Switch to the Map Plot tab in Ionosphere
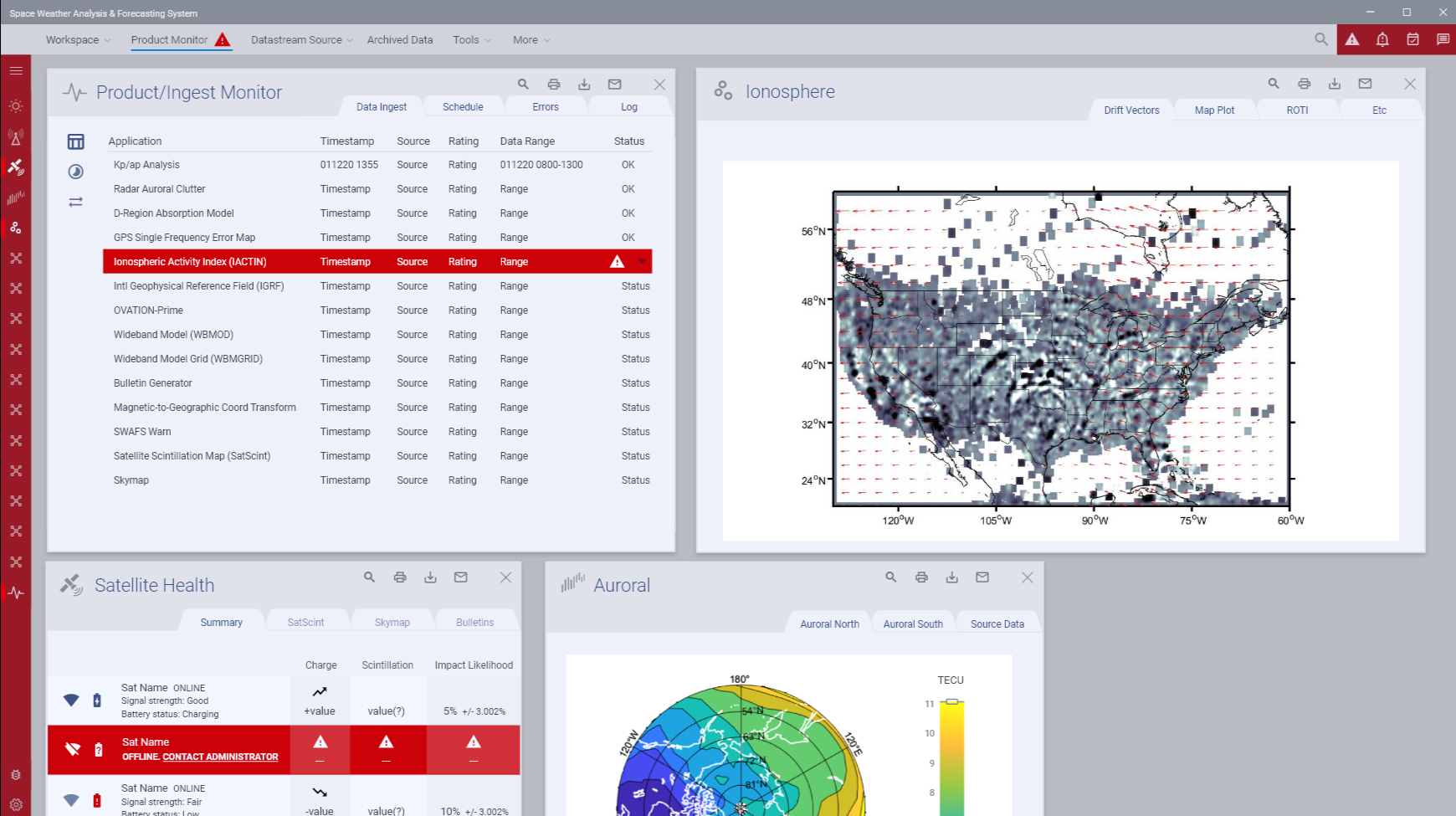The image size is (1456, 816). click(x=1214, y=110)
